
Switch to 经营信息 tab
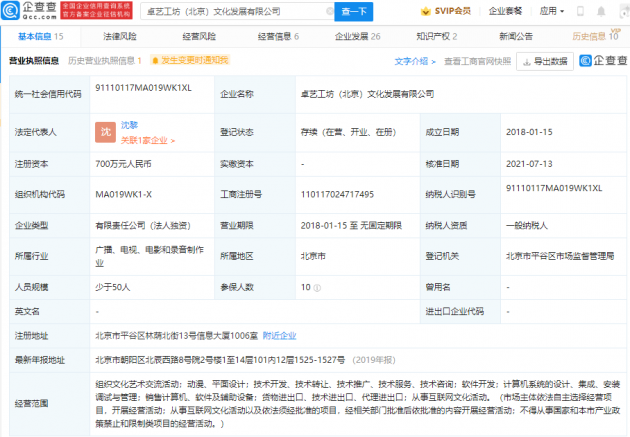pyautogui.click(x=278, y=37)
